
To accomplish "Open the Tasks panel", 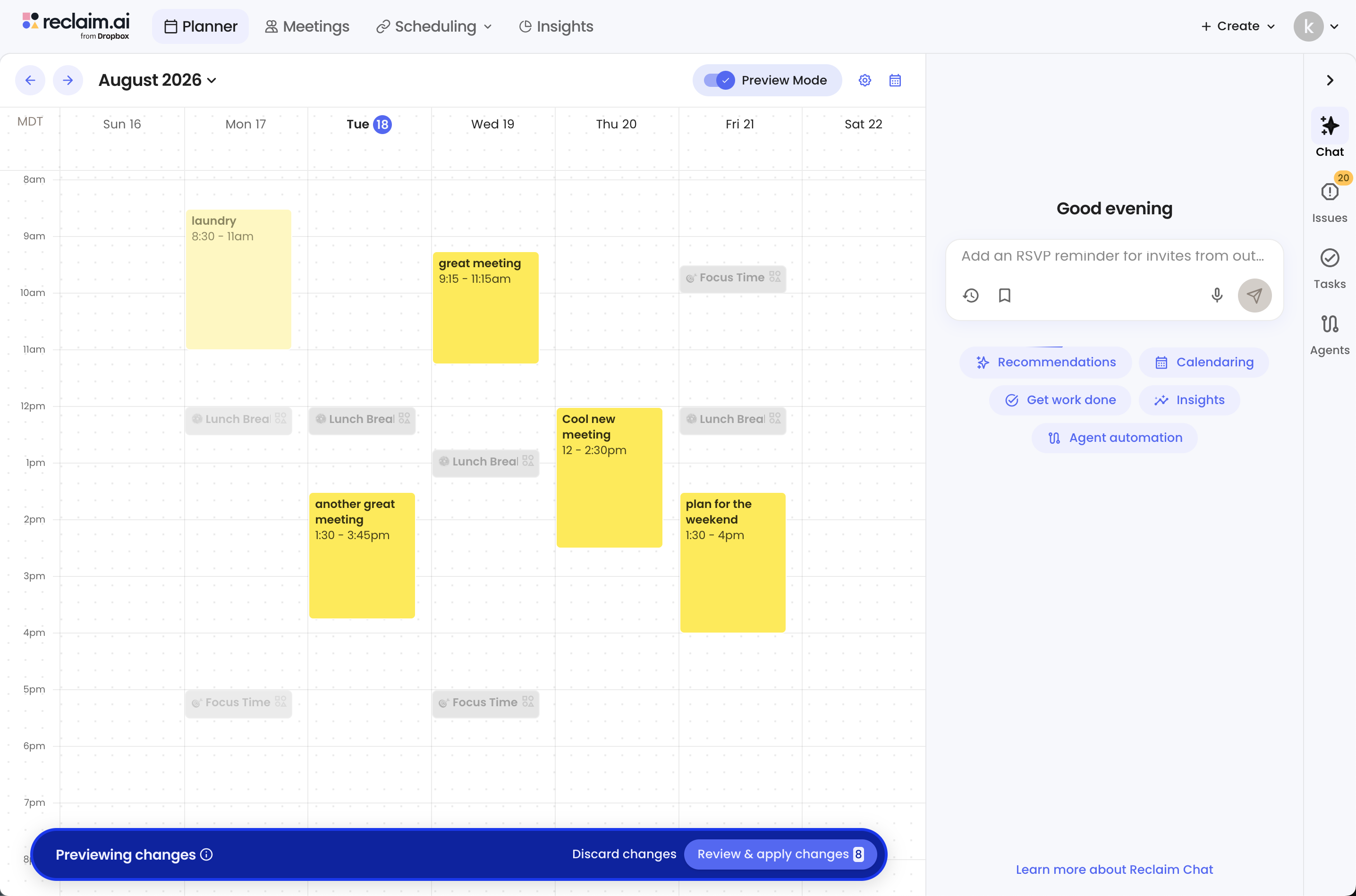I will coord(1330,268).
